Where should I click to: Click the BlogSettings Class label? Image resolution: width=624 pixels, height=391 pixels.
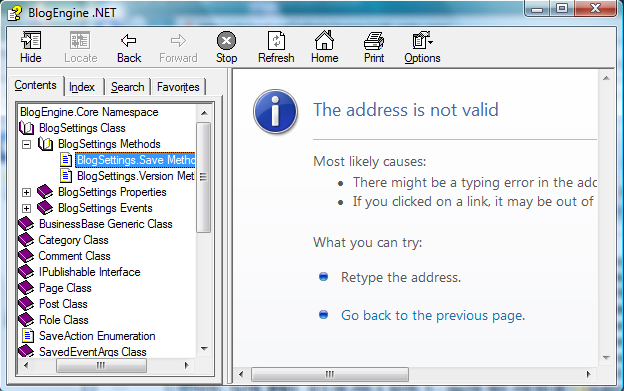82,128
